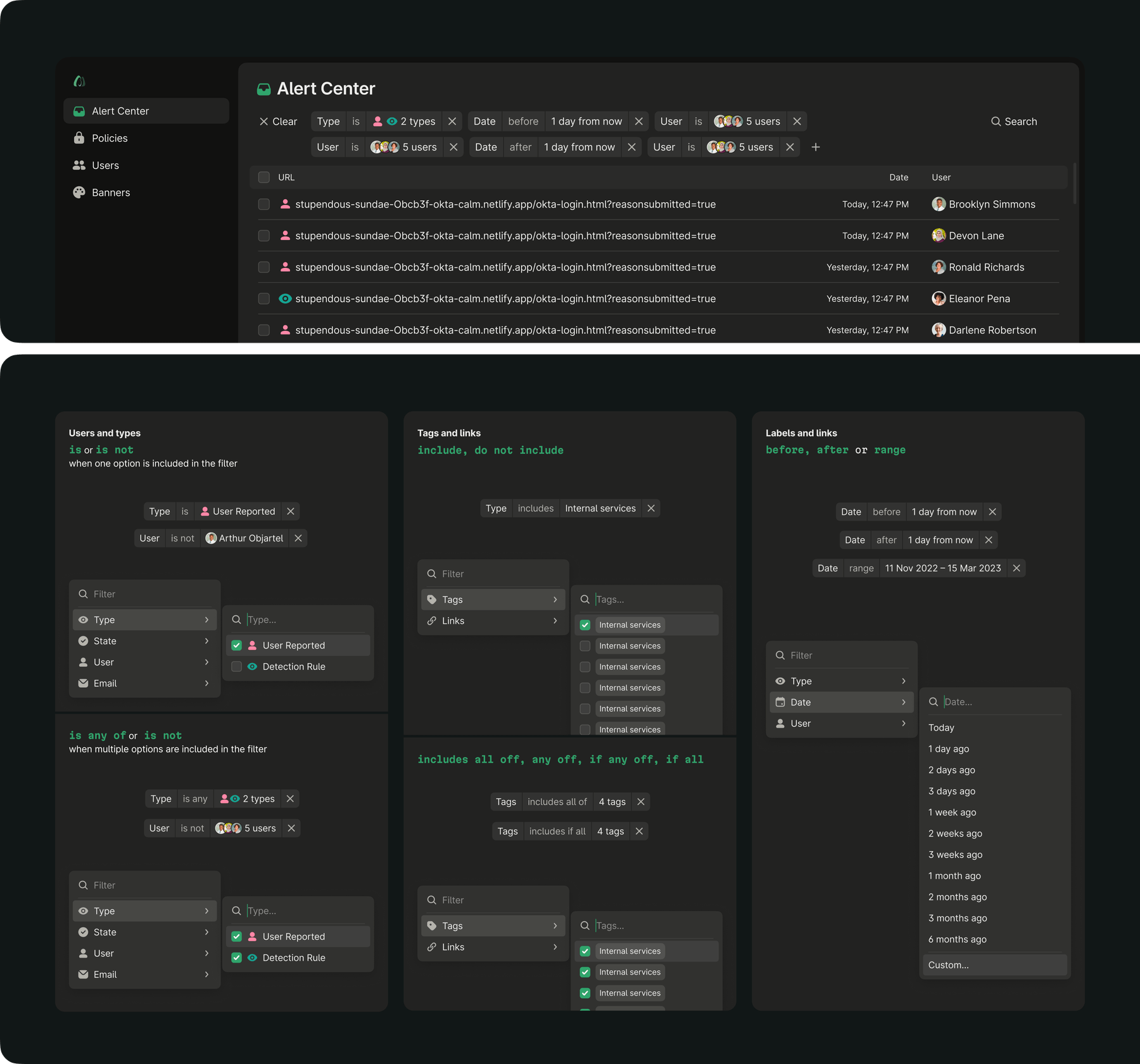Click the plus icon to add a filter

coord(816,147)
